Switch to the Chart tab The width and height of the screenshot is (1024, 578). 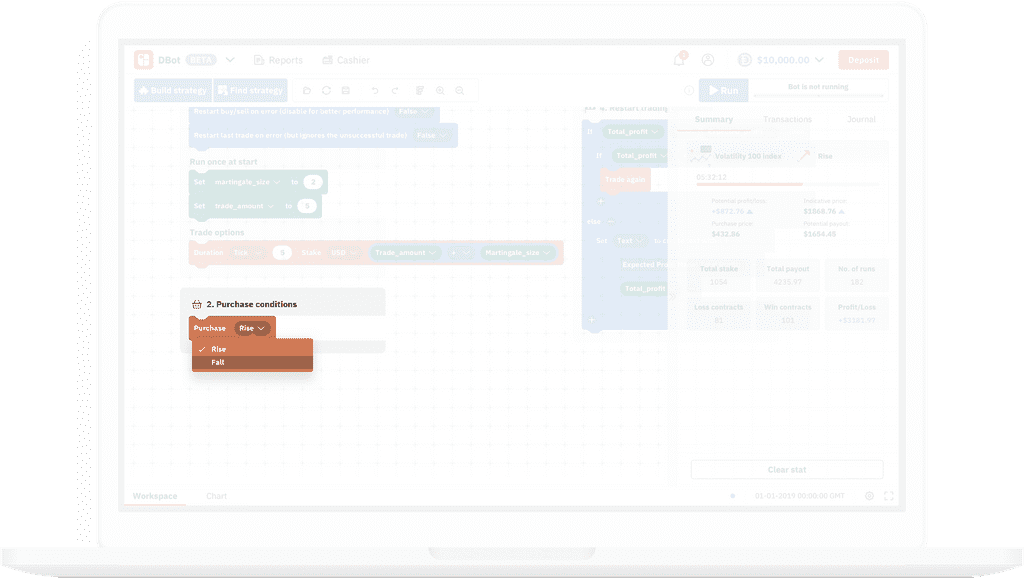pos(217,496)
